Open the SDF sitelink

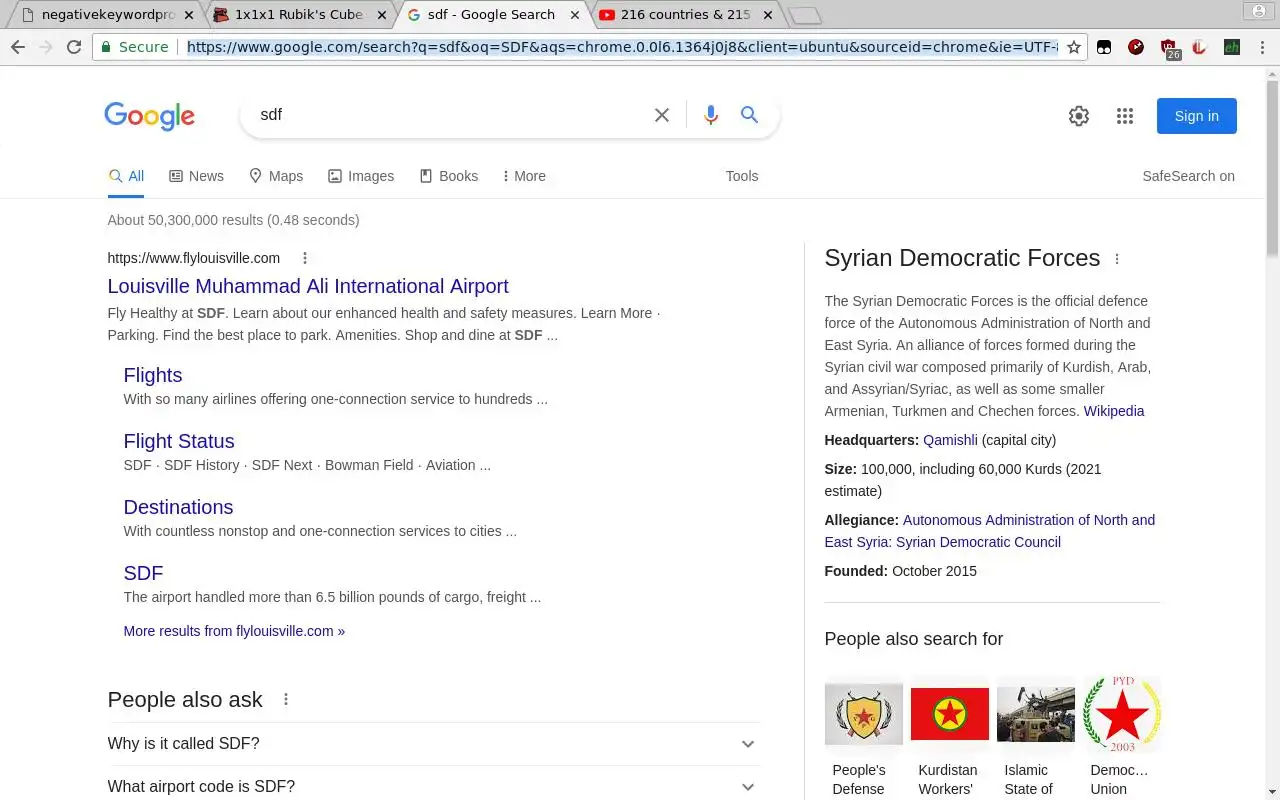[143, 573]
